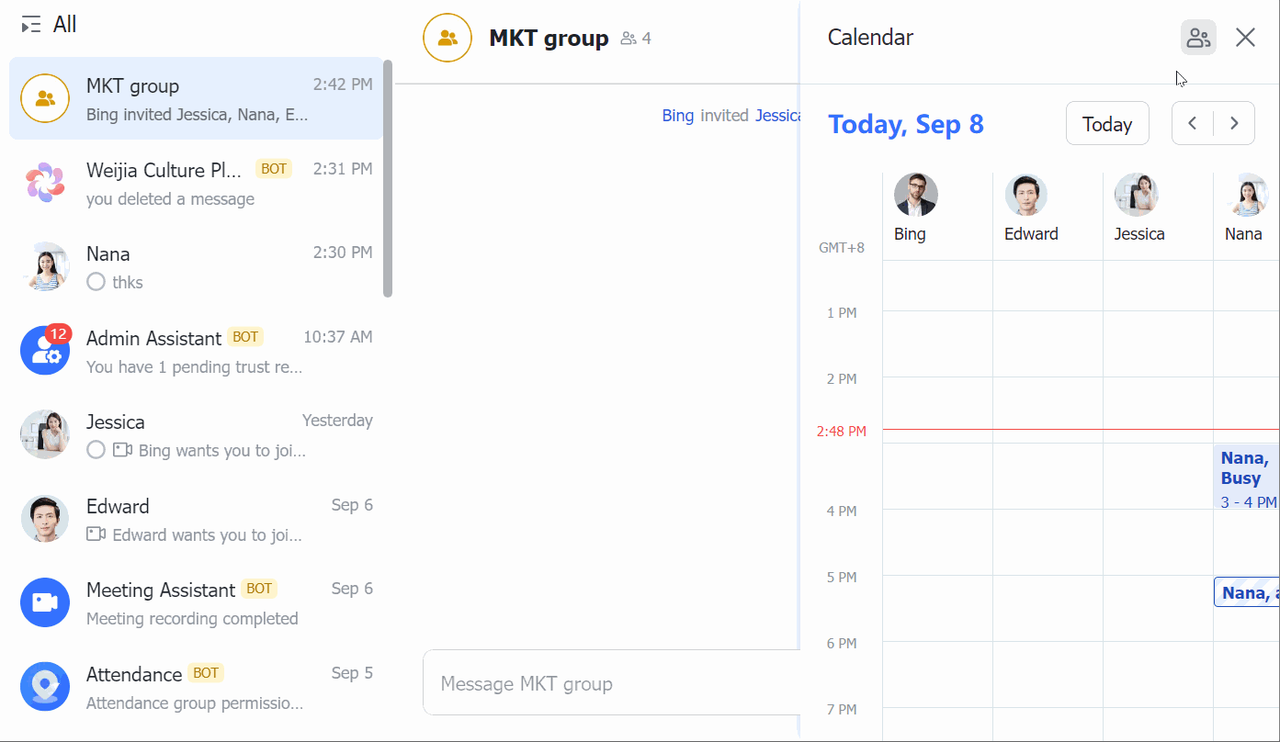The width and height of the screenshot is (1280, 742).
Task: Open MKT group avatar icon in header
Action: pyautogui.click(x=447, y=38)
